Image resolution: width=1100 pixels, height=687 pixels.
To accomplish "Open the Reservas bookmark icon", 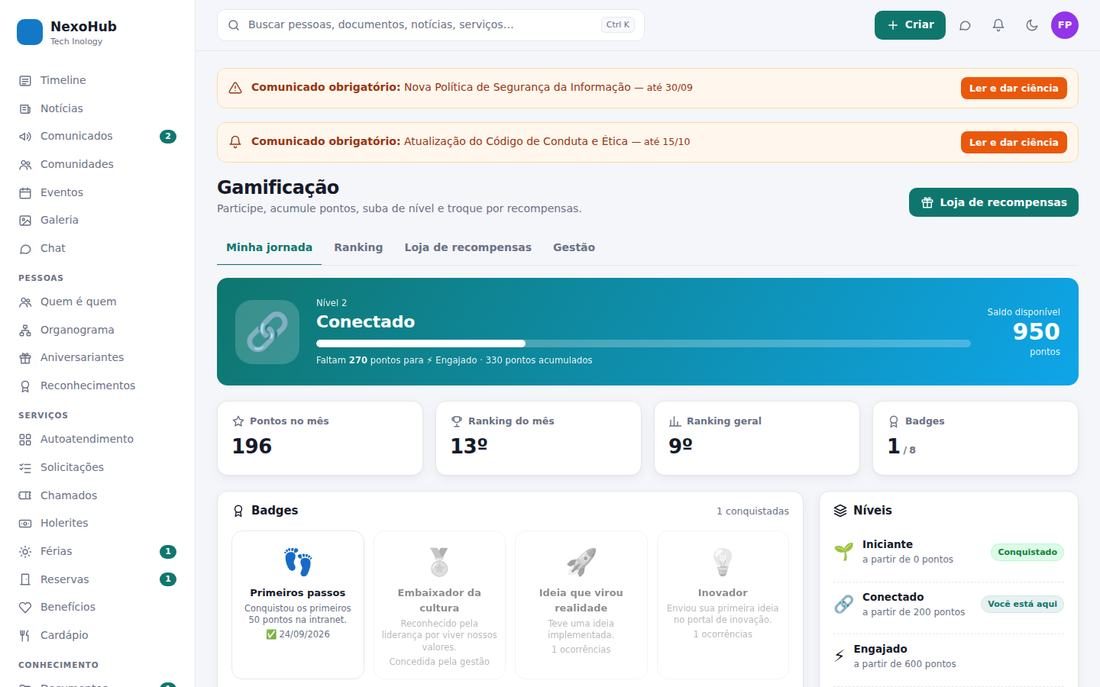I will [x=25, y=580].
